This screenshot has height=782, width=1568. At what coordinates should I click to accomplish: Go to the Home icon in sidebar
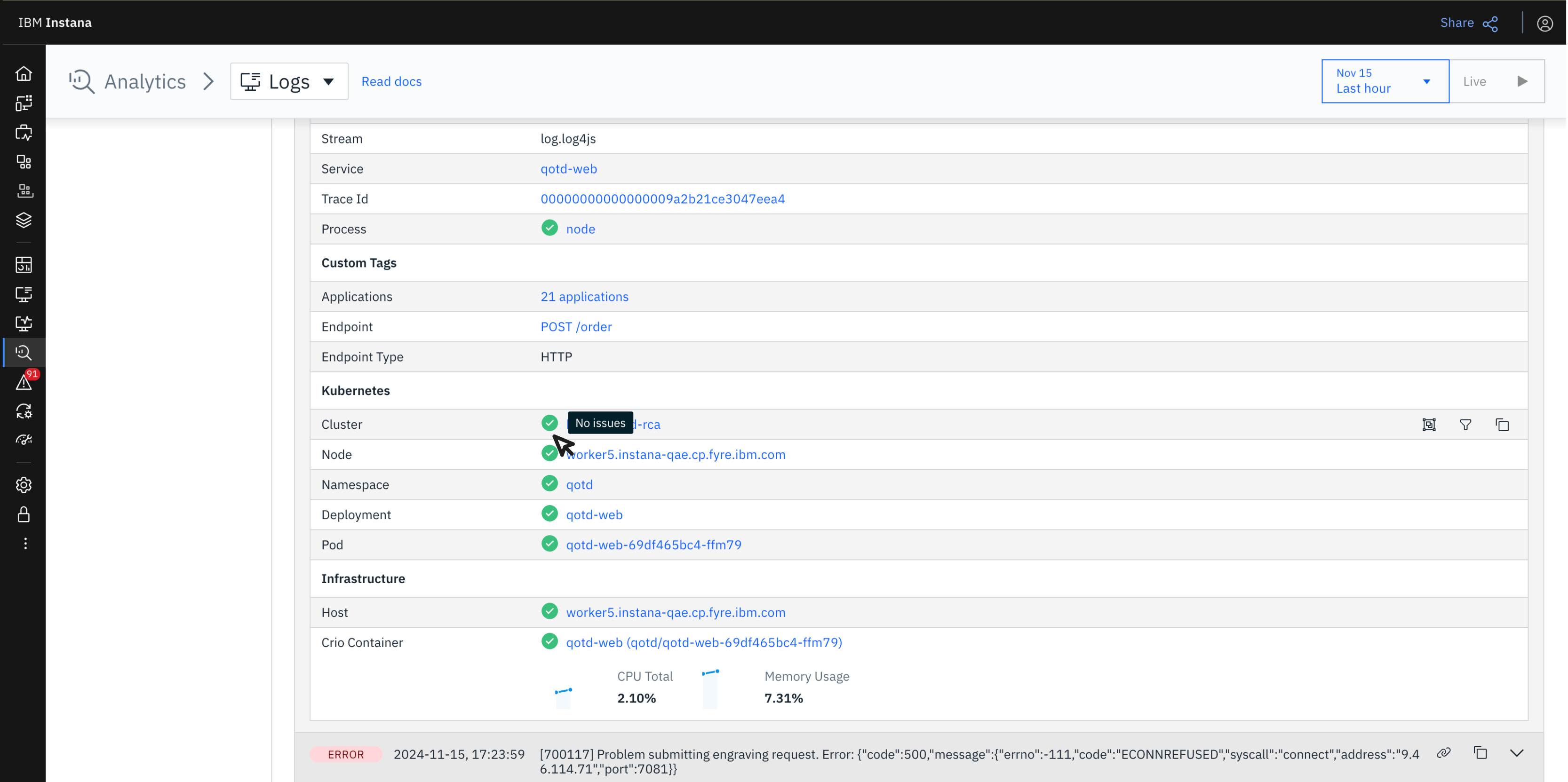point(24,74)
